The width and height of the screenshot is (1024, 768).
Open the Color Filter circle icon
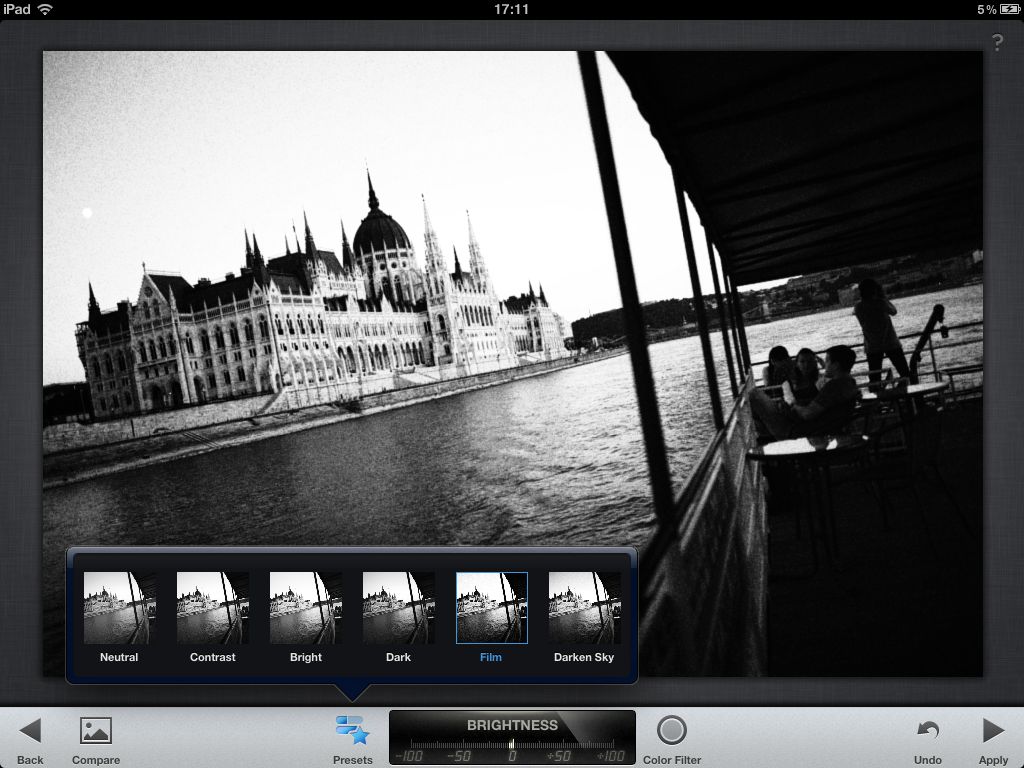(x=671, y=731)
